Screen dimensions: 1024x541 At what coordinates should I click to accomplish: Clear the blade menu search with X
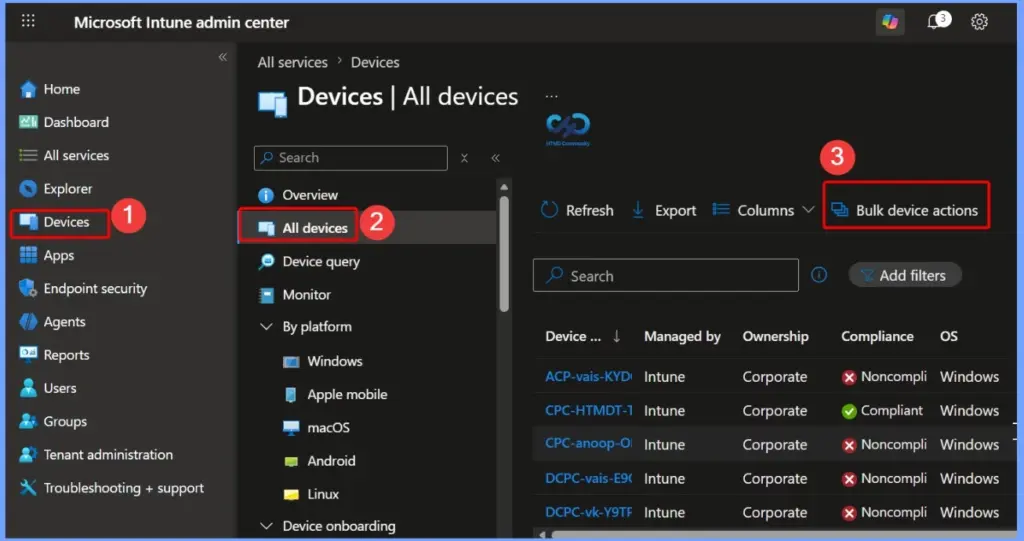click(x=464, y=158)
